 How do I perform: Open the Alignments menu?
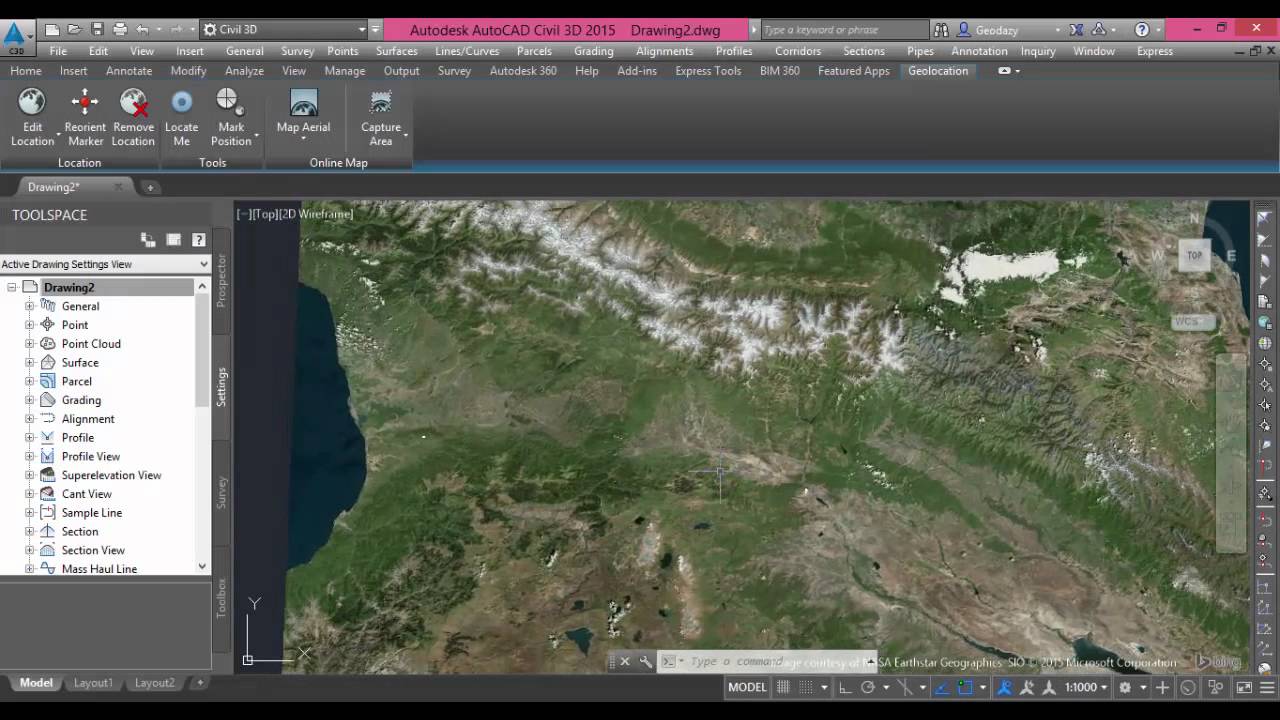664,51
